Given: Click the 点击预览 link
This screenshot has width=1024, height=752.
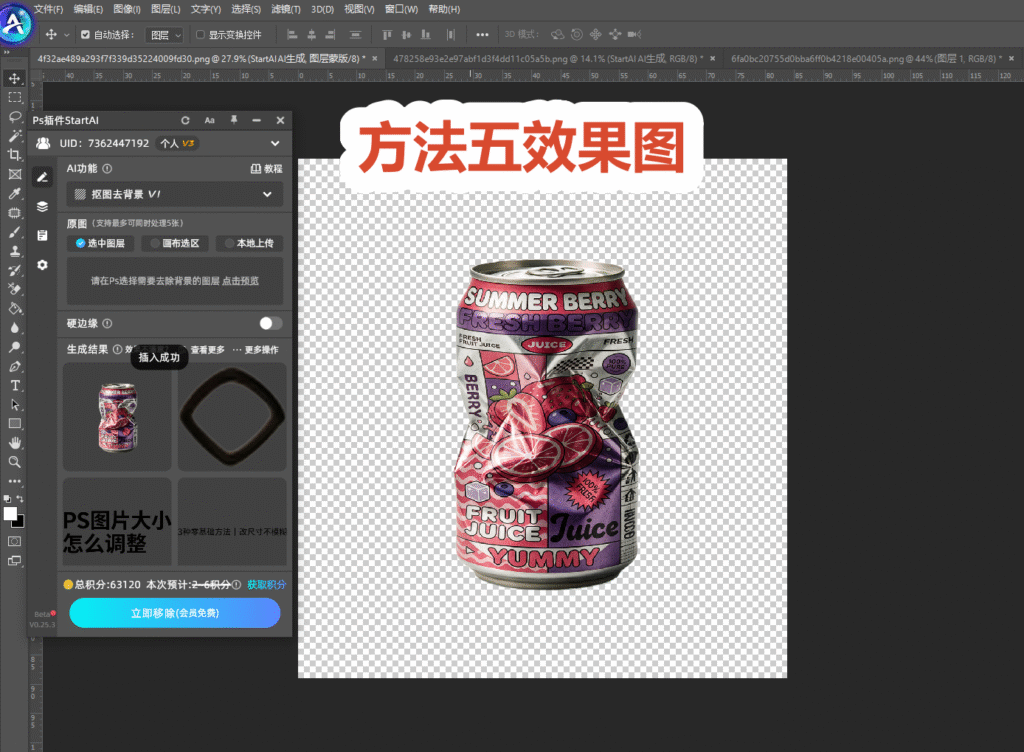Looking at the screenshot, I should [x=240, y=281].
